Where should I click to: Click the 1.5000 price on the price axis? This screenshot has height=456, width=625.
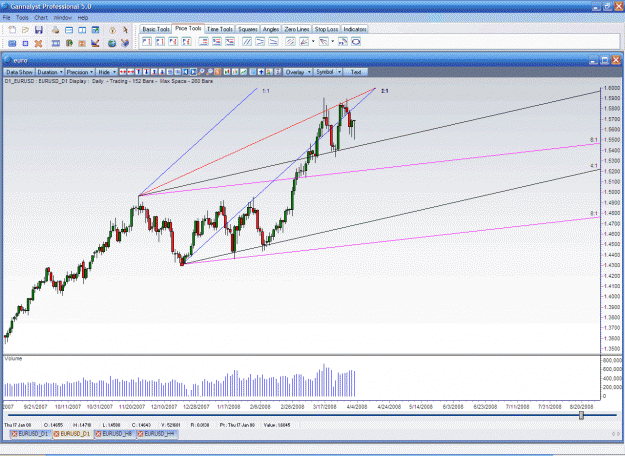[x=612, y=192]
